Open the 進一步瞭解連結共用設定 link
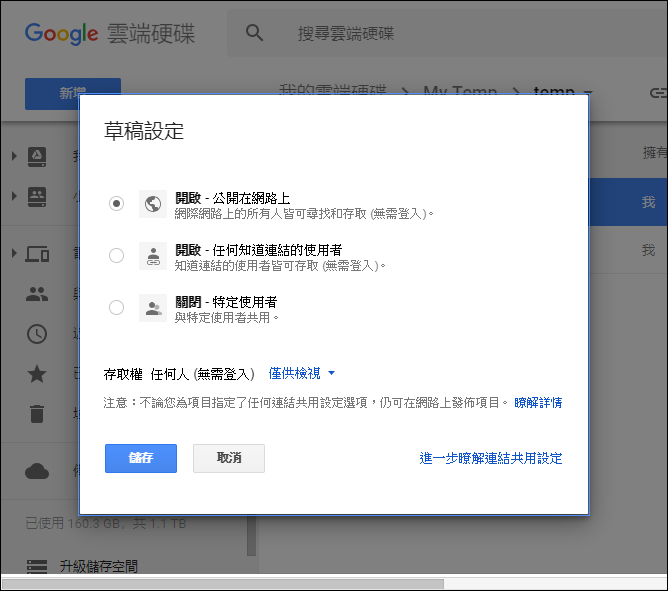 point(491,458)
